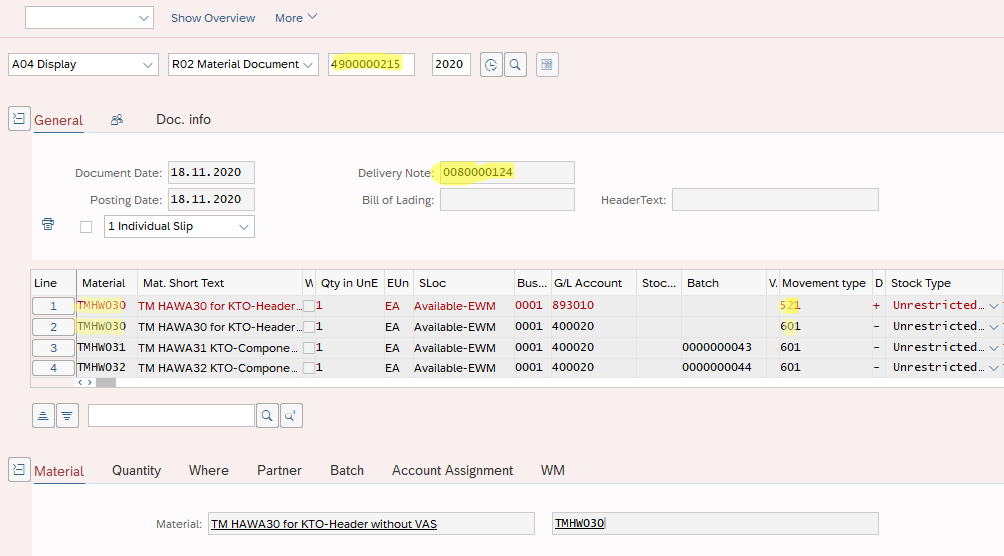Click the printer icon beside Individual Slip
Viewport: 1004px width, 556px height.
click(x=48, y=224)
